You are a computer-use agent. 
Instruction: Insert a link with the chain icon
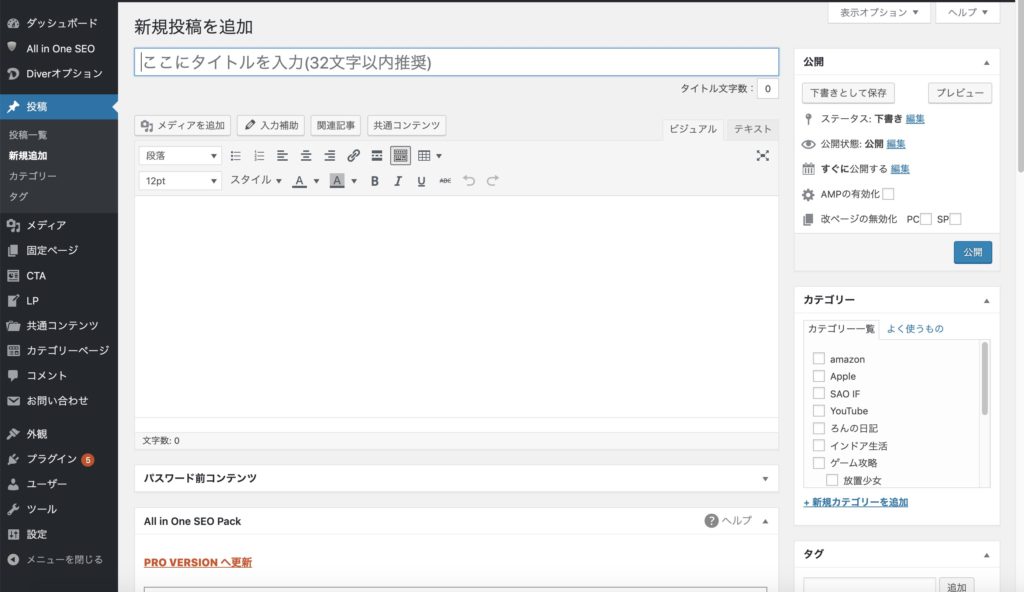(x=353, y=156)
